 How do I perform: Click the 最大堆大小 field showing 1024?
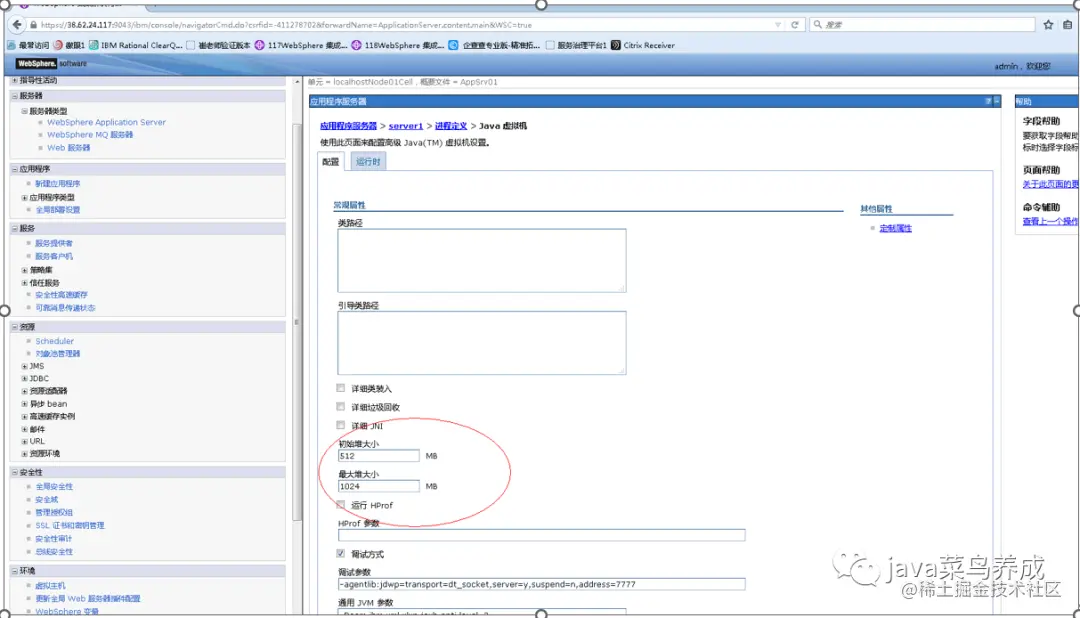378,486
